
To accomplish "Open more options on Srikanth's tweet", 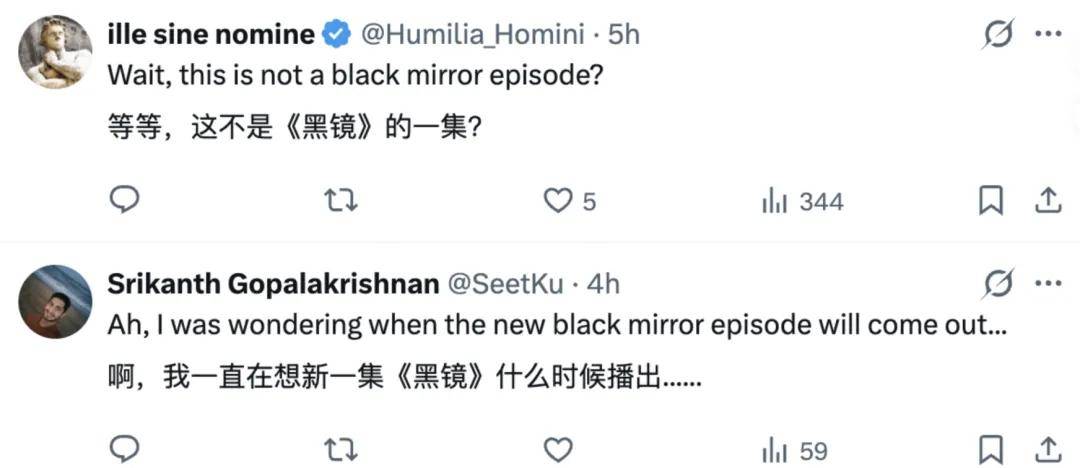I will pos(1046,284).
